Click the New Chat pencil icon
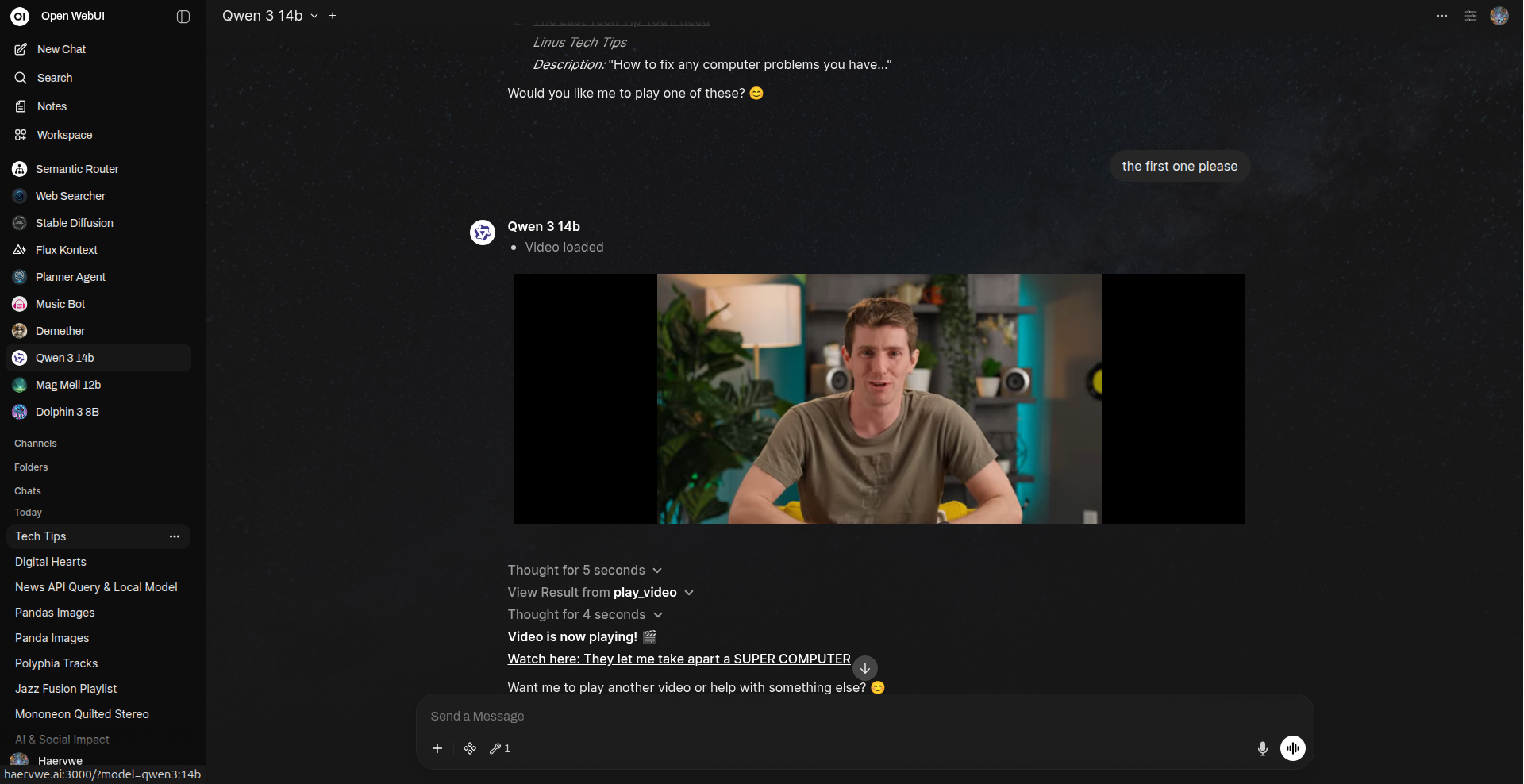 coord(21,49)
